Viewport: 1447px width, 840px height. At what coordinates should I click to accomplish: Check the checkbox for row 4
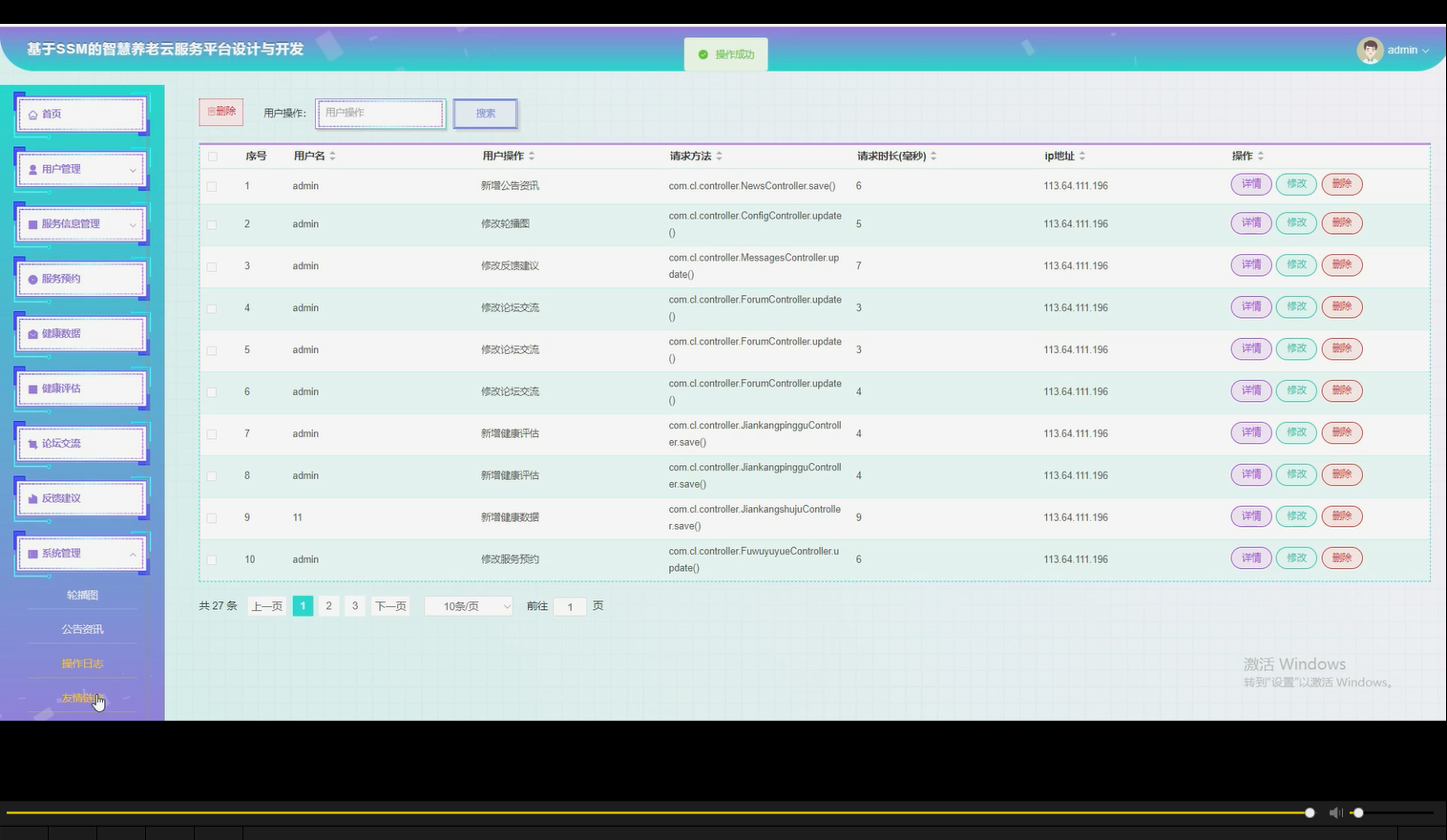[x=212, y=308]
